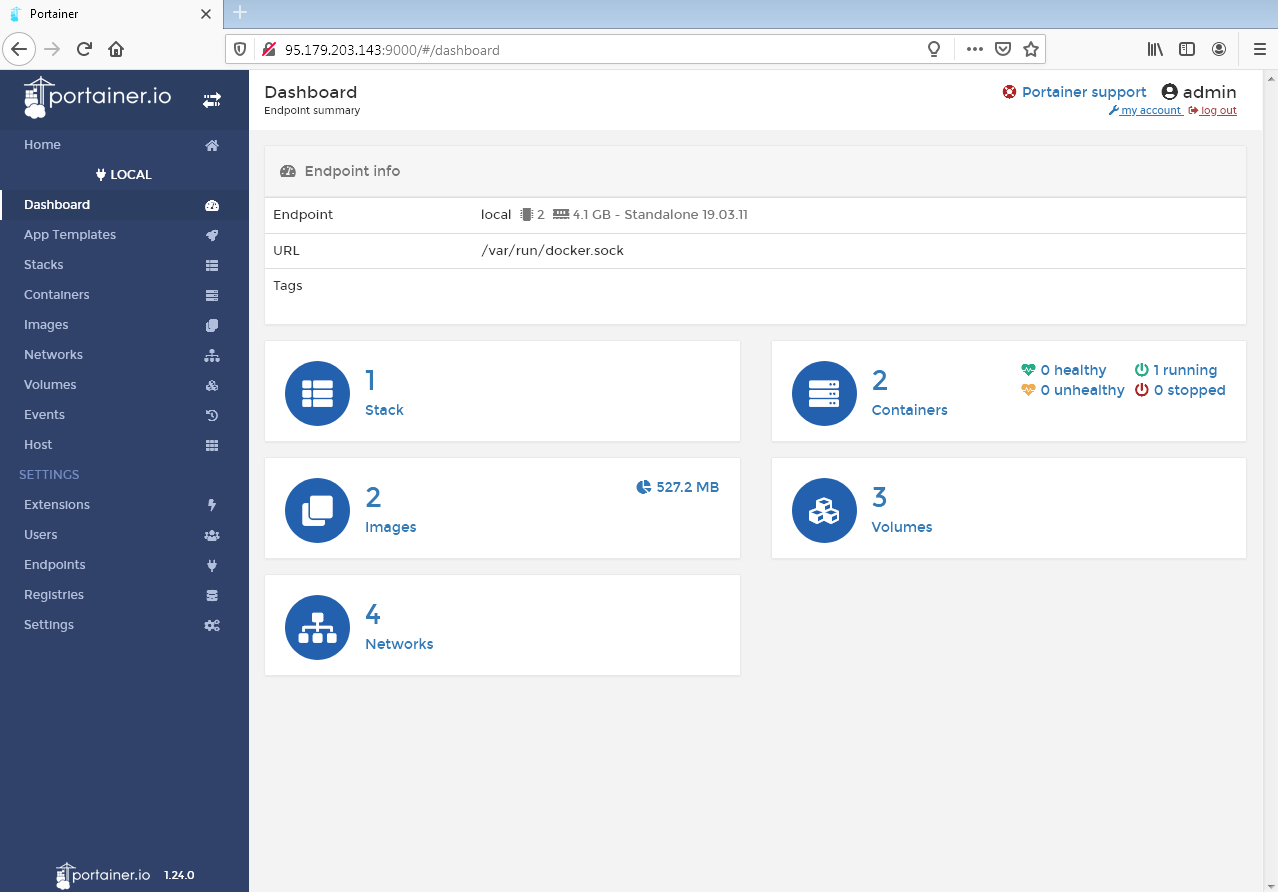This screenshot has height=892, width=1278.
Task: Open App Templates in the sidebar
Action: 70,235
